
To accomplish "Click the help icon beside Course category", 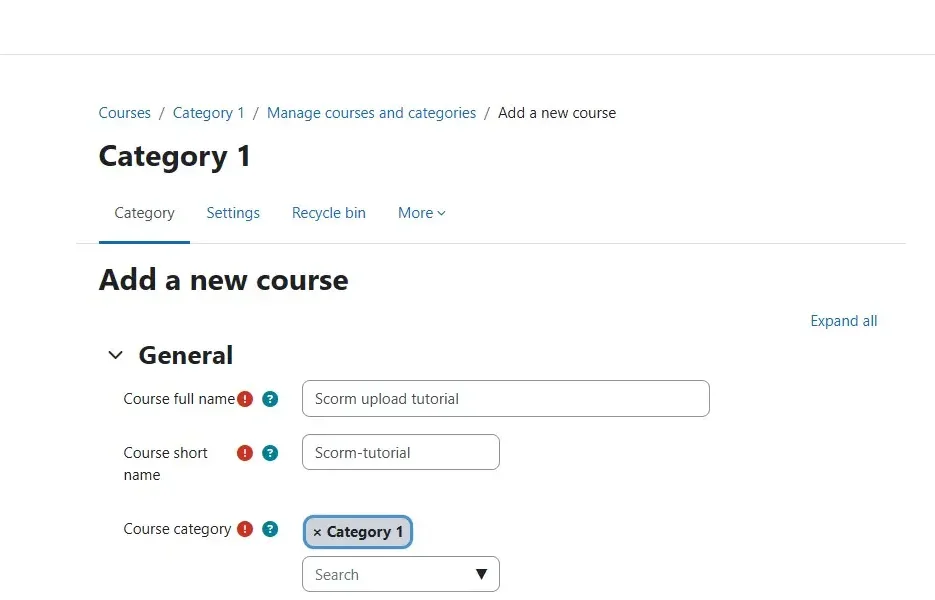I will (269, 529).
